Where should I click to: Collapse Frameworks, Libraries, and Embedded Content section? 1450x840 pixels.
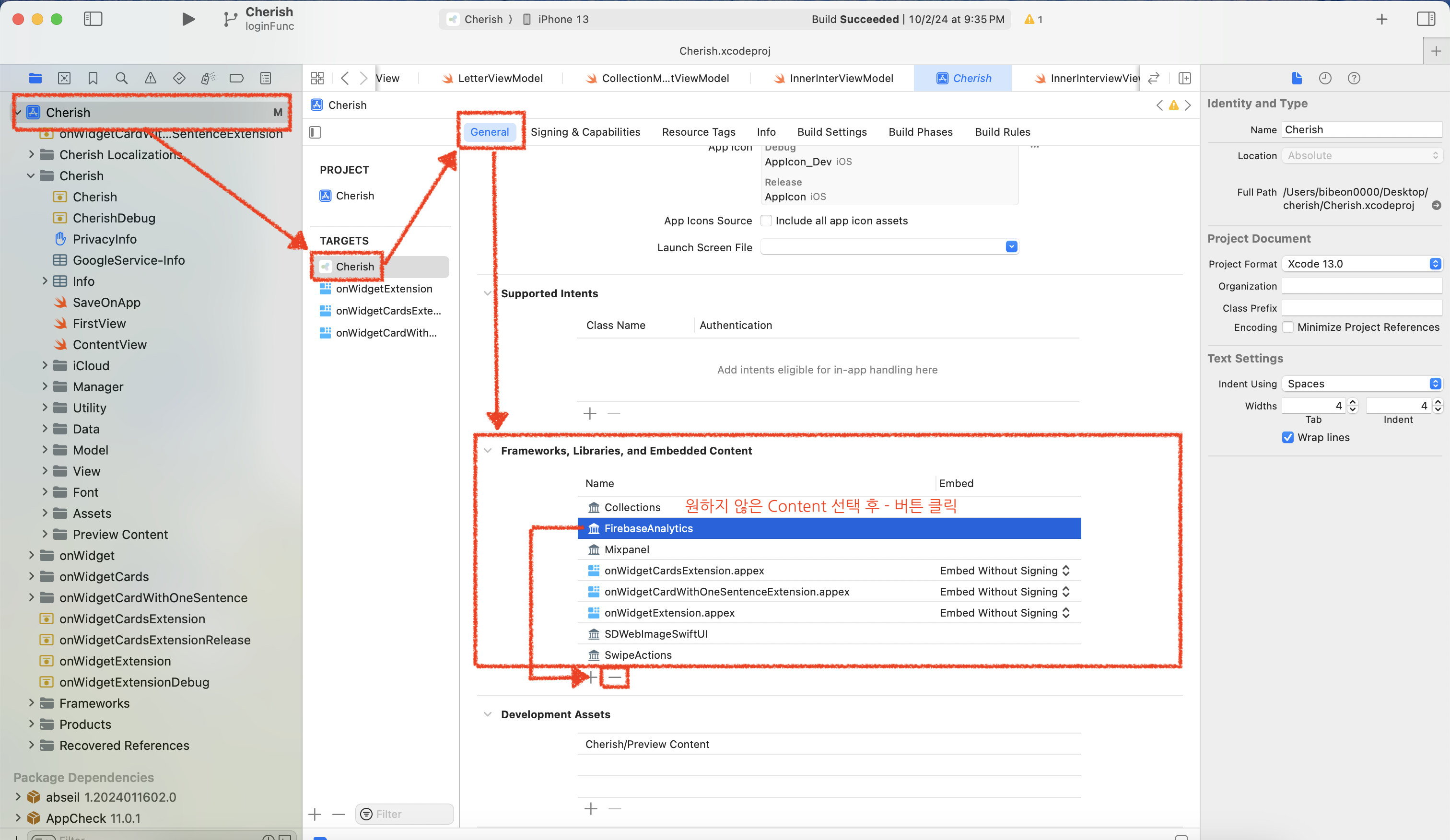click(487, 451)
